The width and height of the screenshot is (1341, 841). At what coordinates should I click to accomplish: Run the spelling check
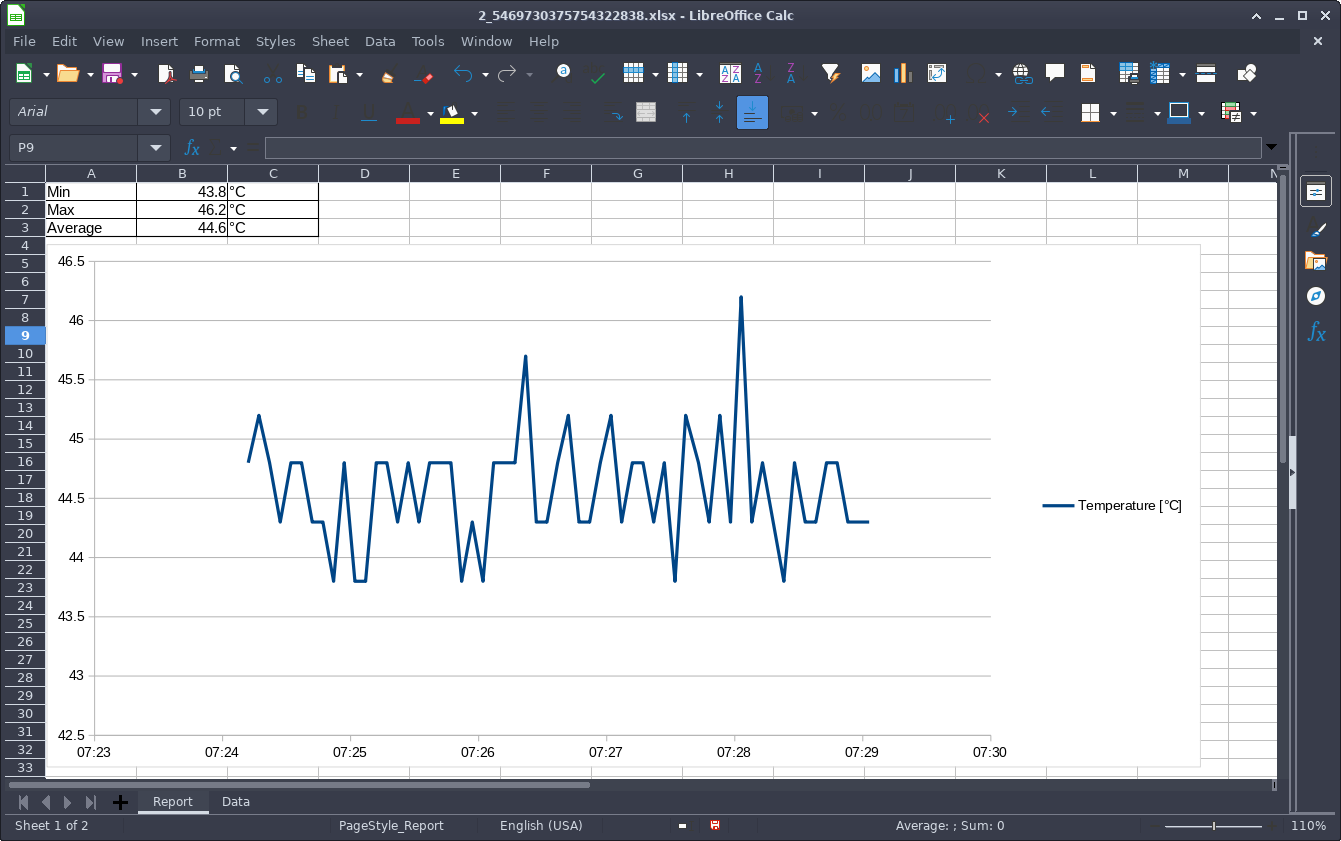tap(597, 73)
